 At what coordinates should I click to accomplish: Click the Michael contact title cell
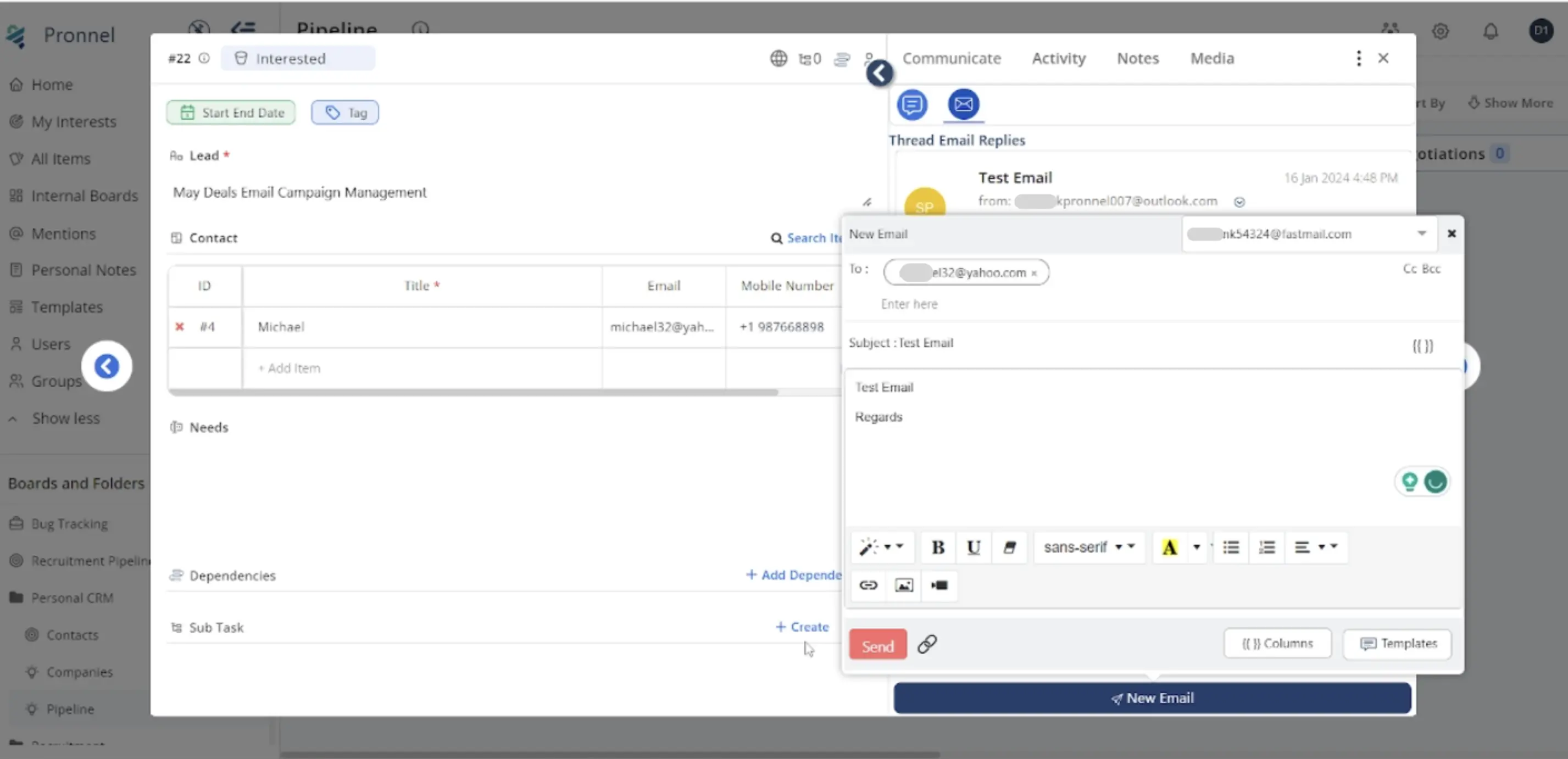[x=422, y=327]
